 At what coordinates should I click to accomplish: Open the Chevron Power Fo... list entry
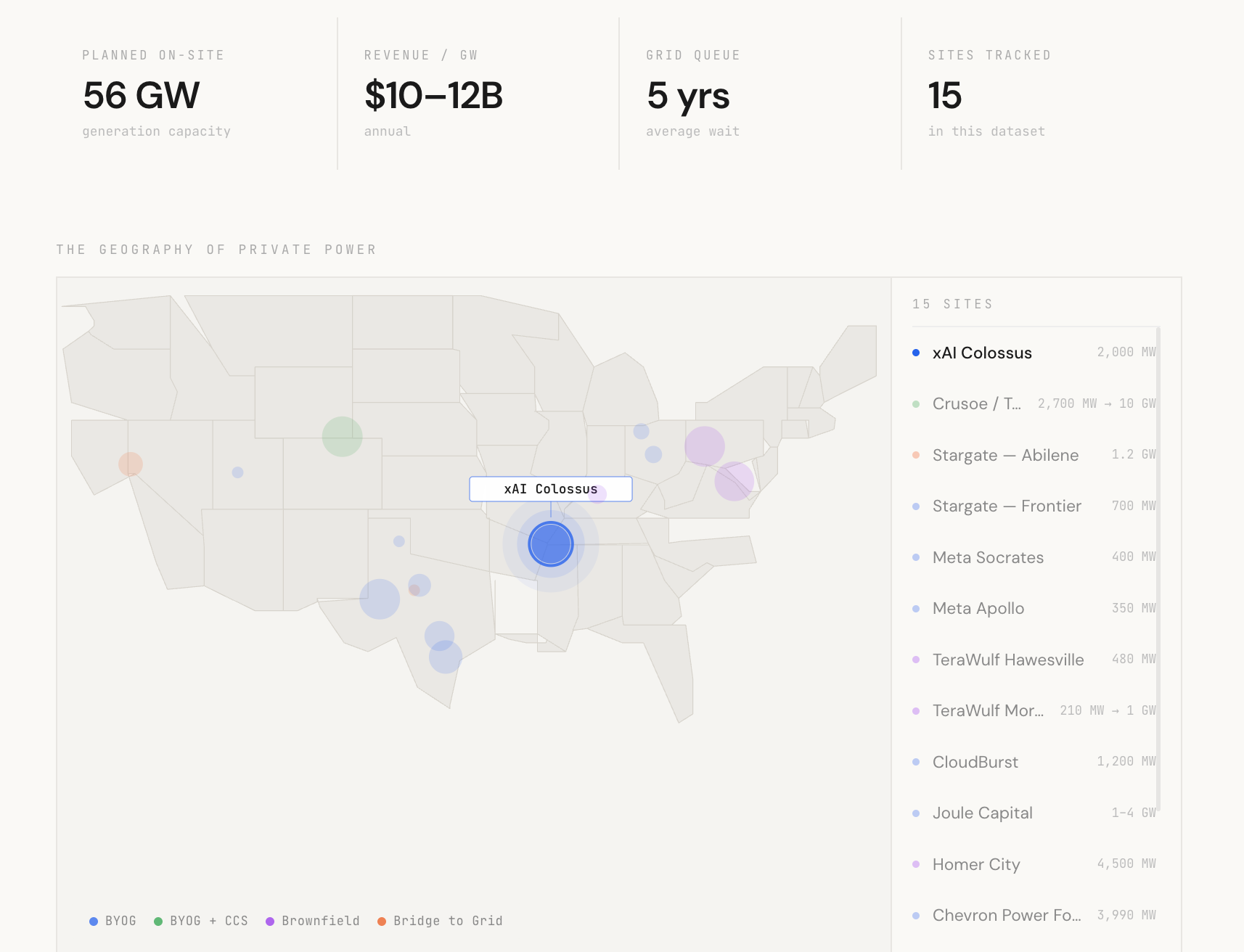[x=1034, y=915]
